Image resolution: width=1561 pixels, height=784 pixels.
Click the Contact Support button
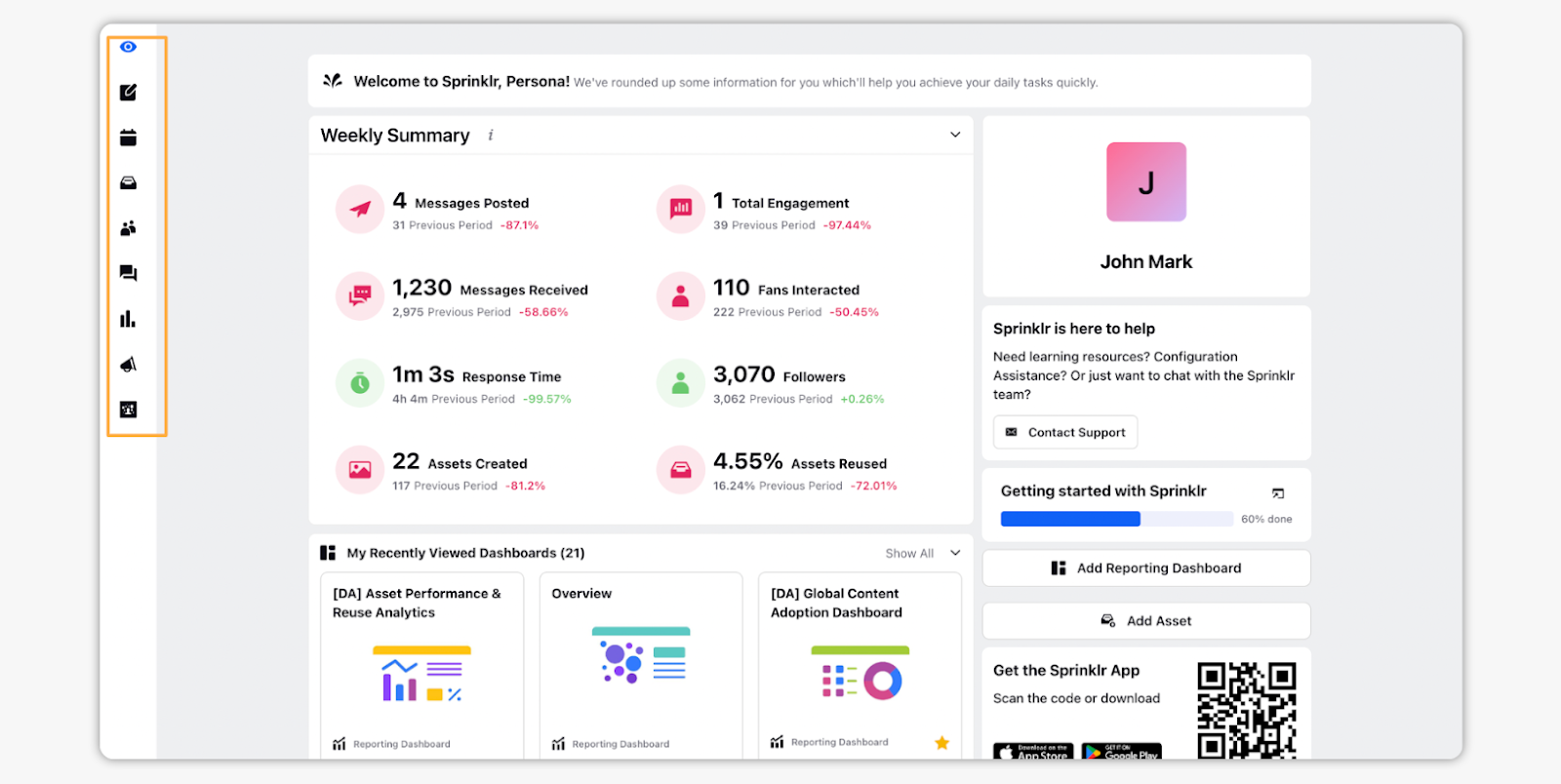coord(1065,432)
